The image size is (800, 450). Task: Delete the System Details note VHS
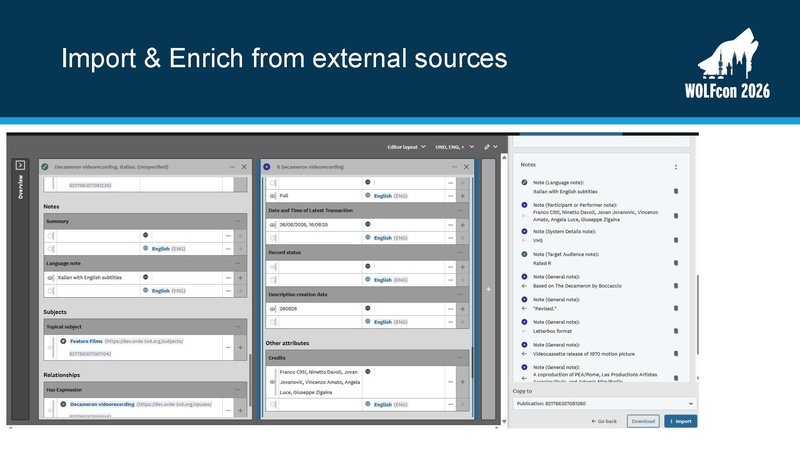tap(676, 240)
